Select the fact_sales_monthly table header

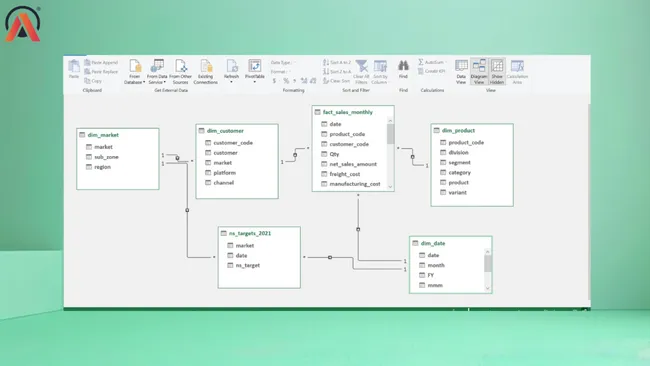click(x=353, y=112)
